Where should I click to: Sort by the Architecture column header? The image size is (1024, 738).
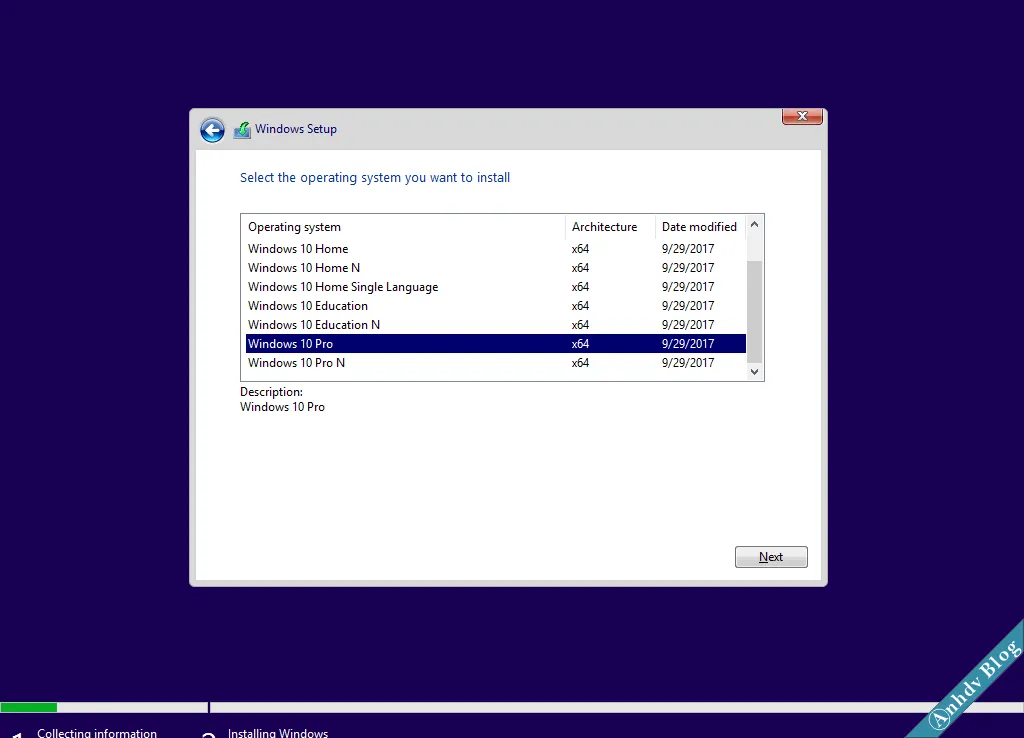pyautogui.click(x=605, y=226)
